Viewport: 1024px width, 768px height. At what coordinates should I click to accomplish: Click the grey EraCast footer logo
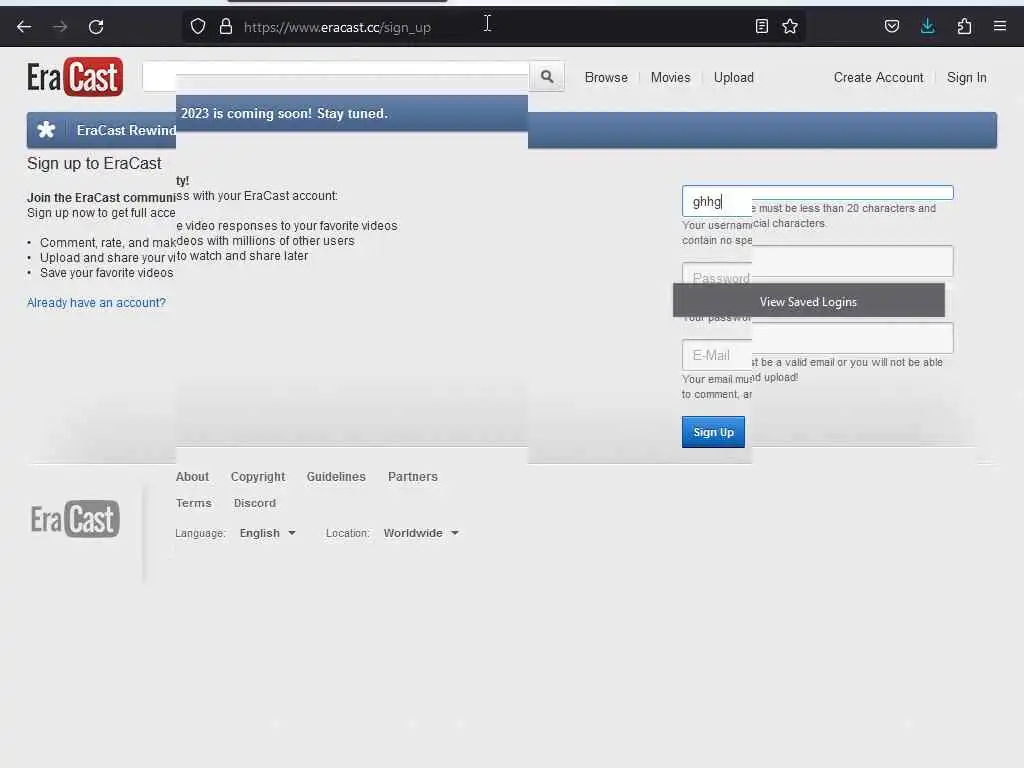[75, 519]
